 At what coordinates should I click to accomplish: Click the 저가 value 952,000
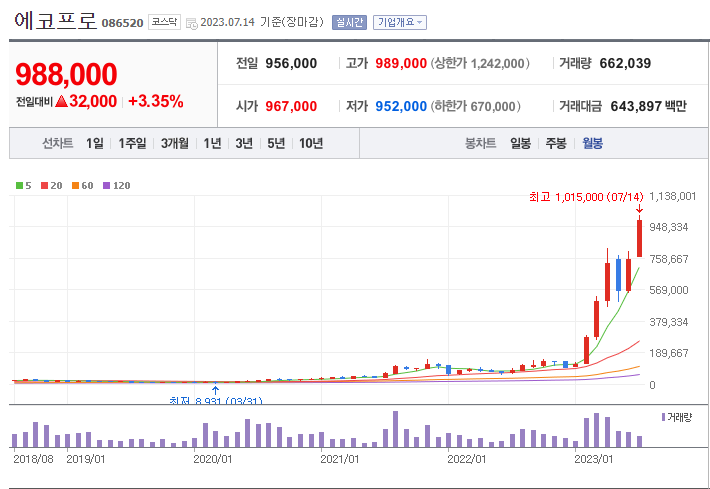click(x=401, y=106)
